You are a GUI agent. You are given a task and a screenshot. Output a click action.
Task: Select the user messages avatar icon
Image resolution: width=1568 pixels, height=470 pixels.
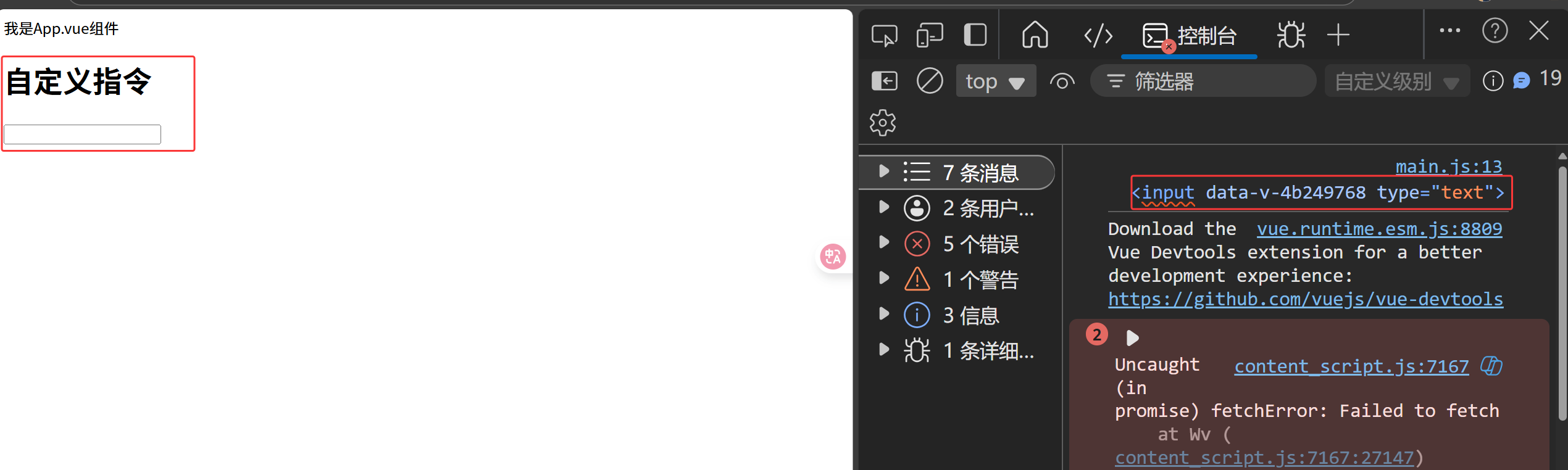[x=917, y=208]
